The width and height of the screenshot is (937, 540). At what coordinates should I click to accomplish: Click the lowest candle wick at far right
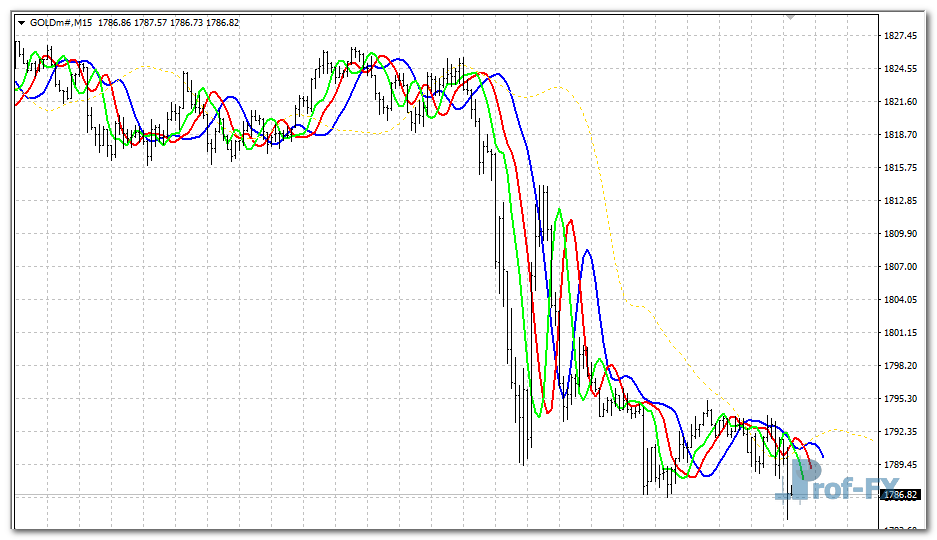(x=788, y=518)
